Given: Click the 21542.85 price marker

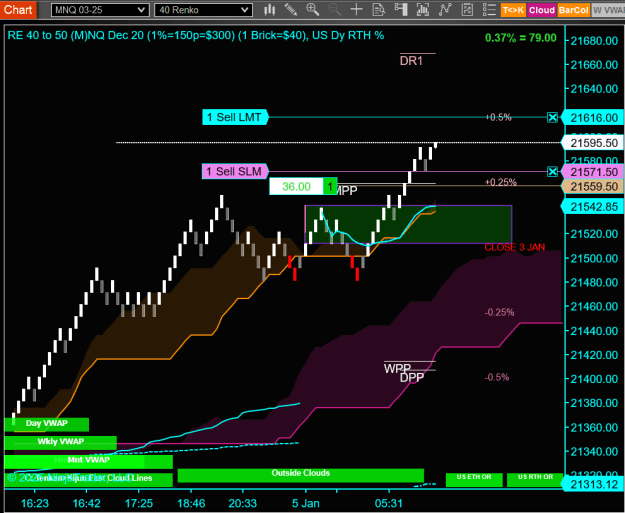Looking at the screenshot, I should click(x=593, y=207).
